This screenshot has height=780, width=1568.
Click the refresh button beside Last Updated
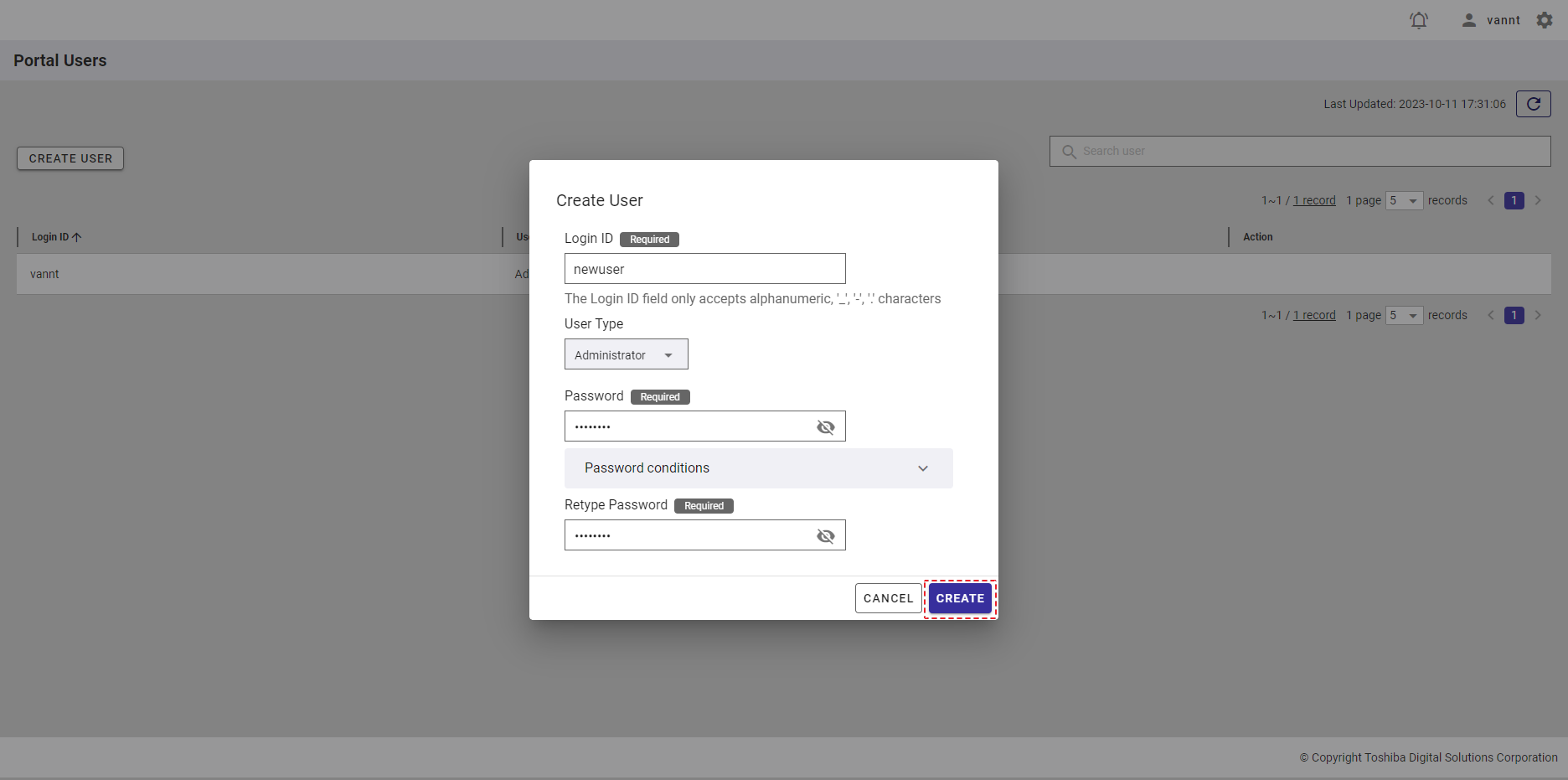coord(1533,104)
